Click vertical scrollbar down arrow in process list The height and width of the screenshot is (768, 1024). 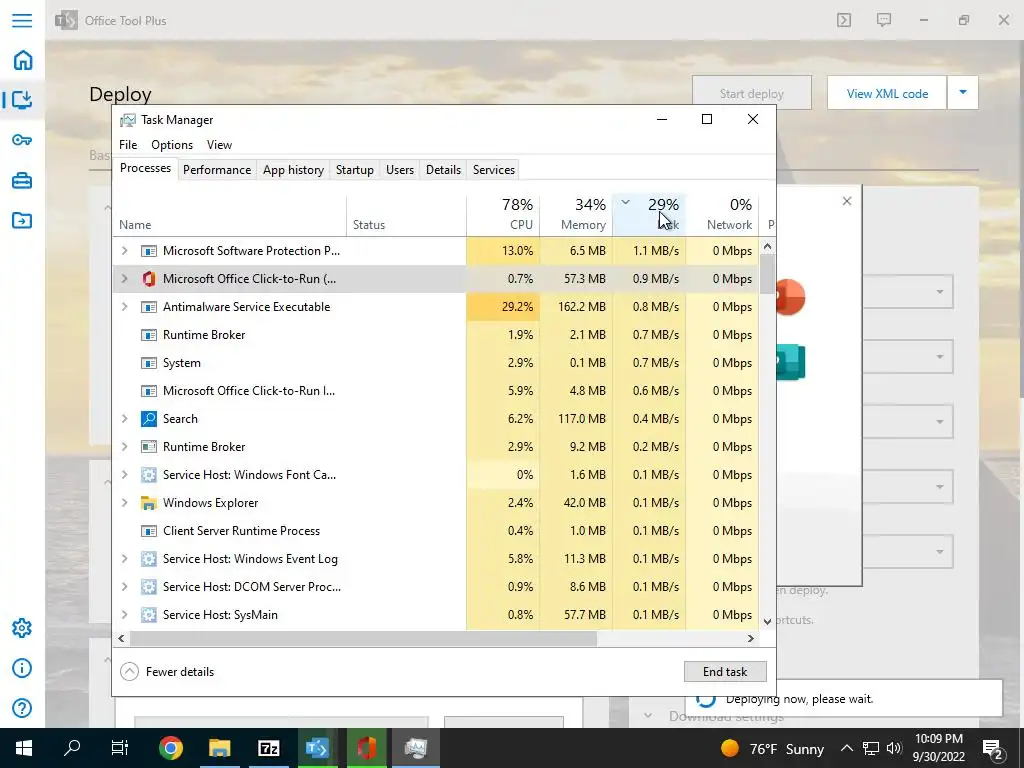point(768,621)
